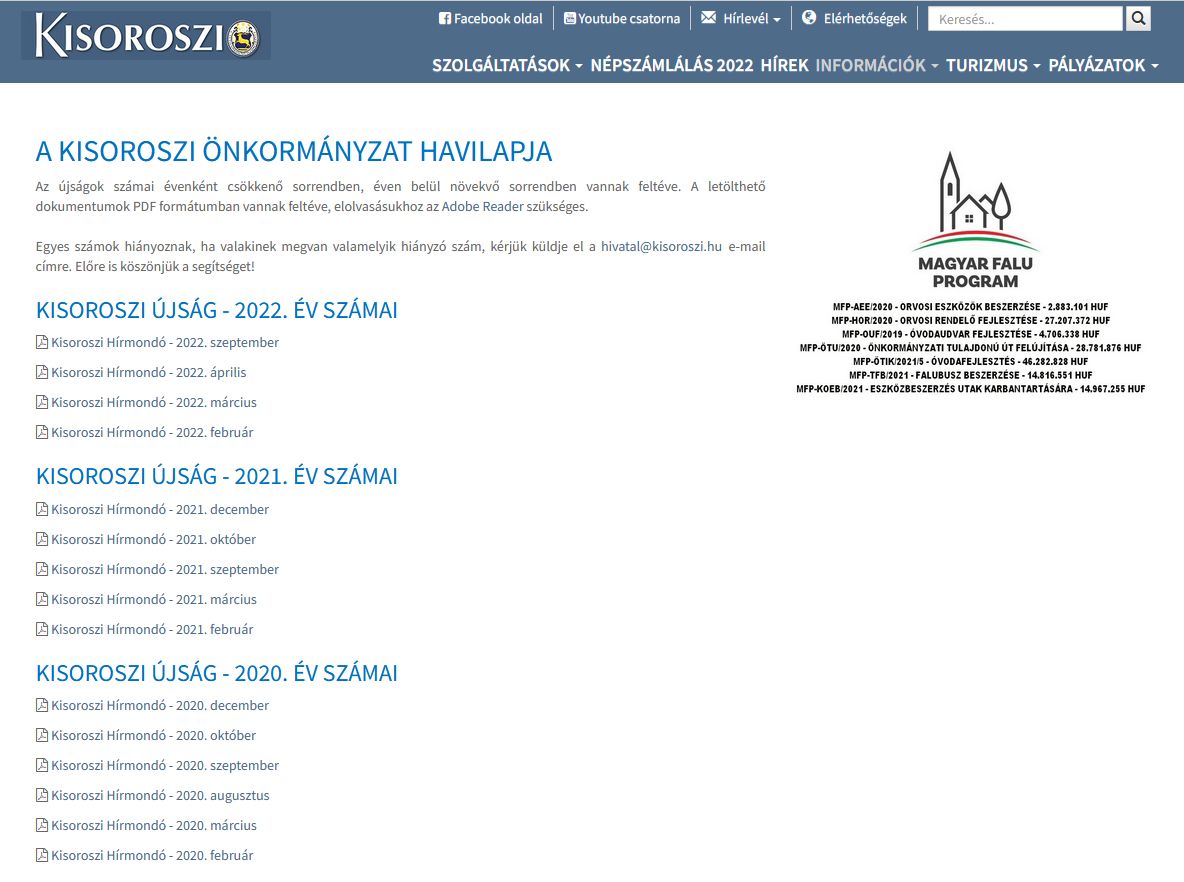
Task: Open Kisoroszi Hírmondó - 2020. augusztus
Action: tap(160, 795)
